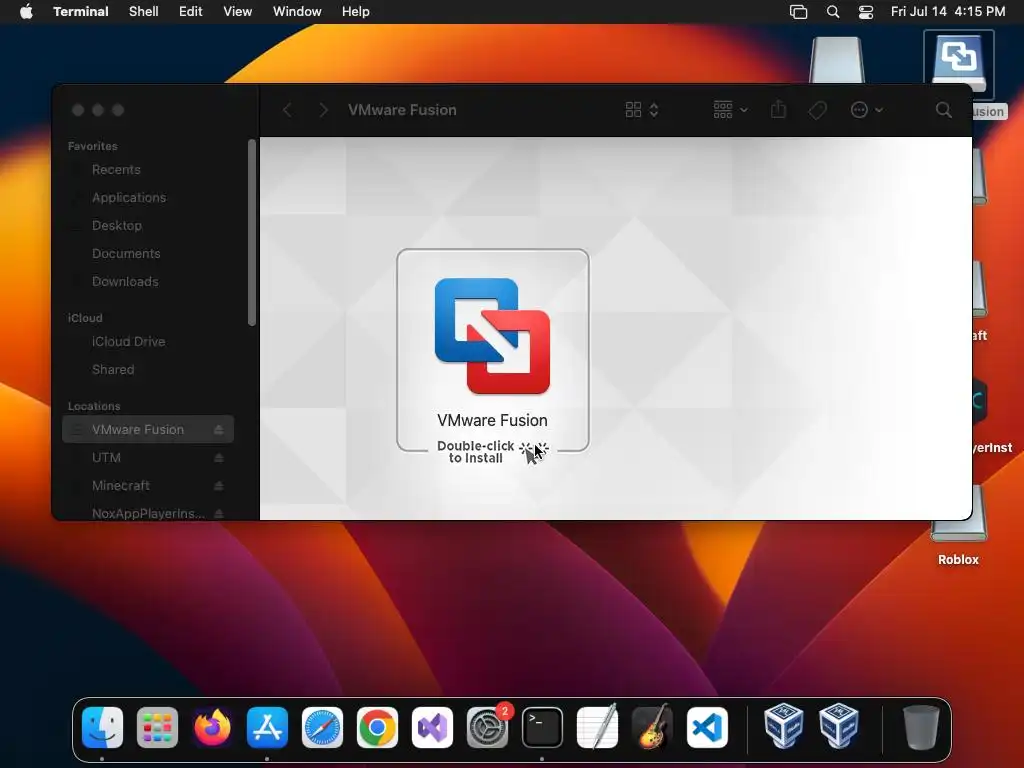This screenshot has height=768, width=1024.
Task: Open Launchpad from the Dock
Action: (x=157, y=727)
